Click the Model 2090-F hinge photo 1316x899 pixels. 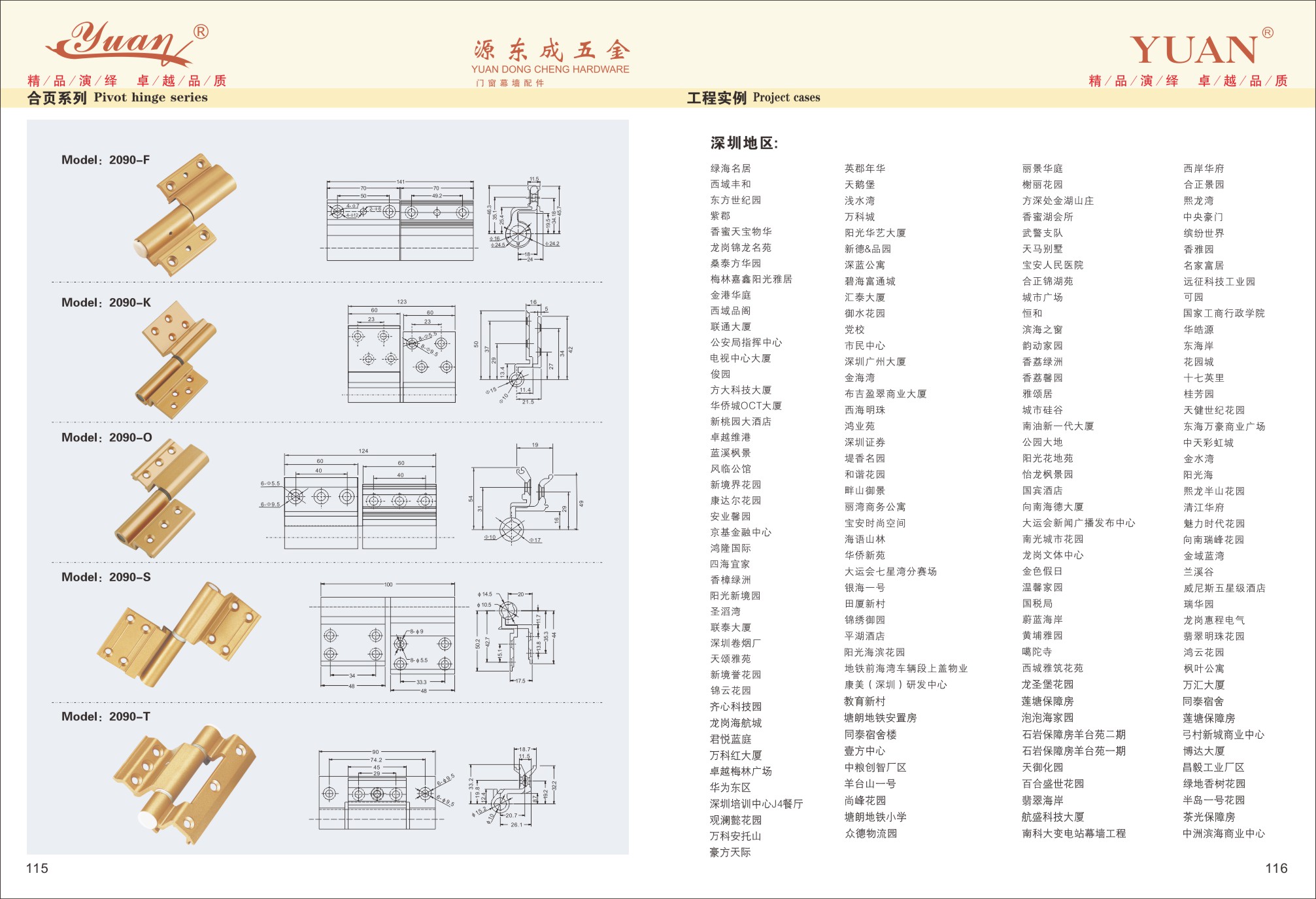pyautogui.click(x=184, y=215)
